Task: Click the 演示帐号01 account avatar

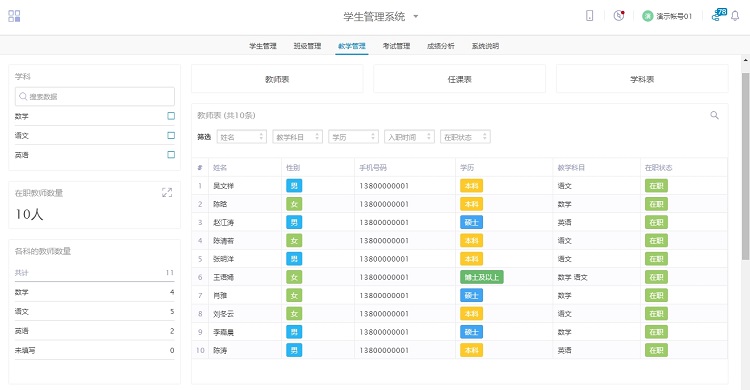Action: pos(647,16)
